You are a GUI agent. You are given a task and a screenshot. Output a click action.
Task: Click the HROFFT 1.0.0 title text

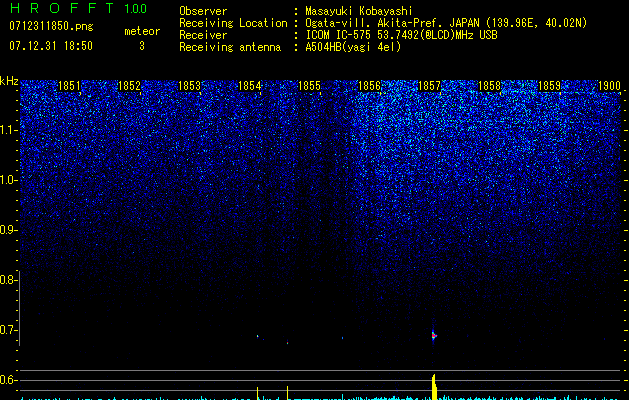tap(78, 8)
